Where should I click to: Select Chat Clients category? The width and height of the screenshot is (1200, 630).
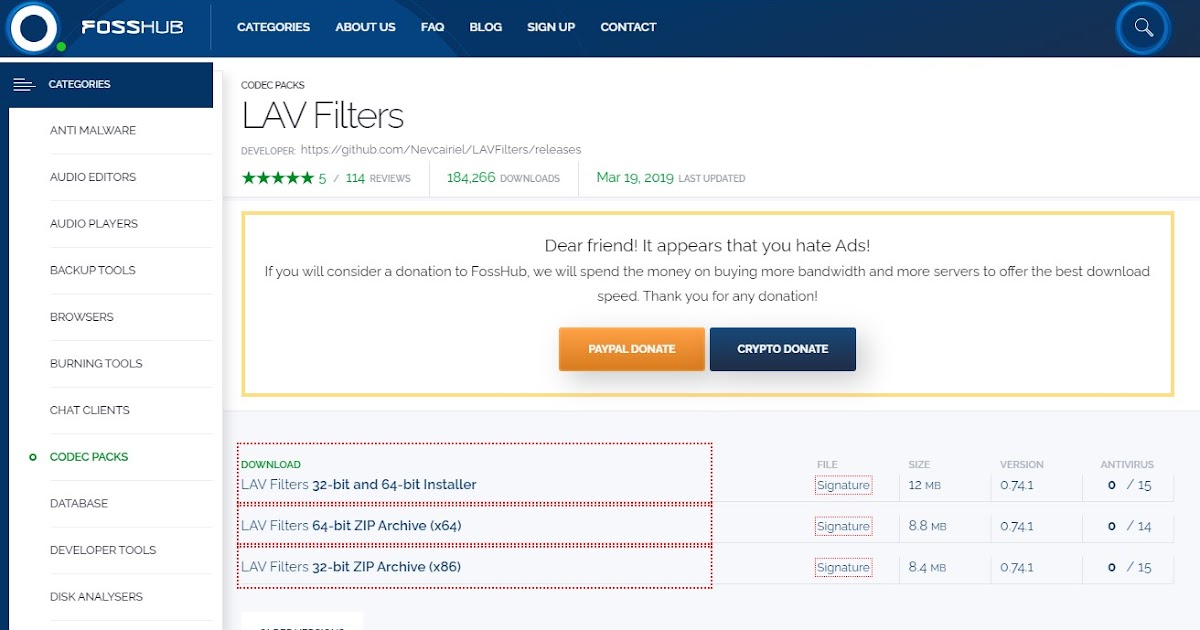[89, 410]
